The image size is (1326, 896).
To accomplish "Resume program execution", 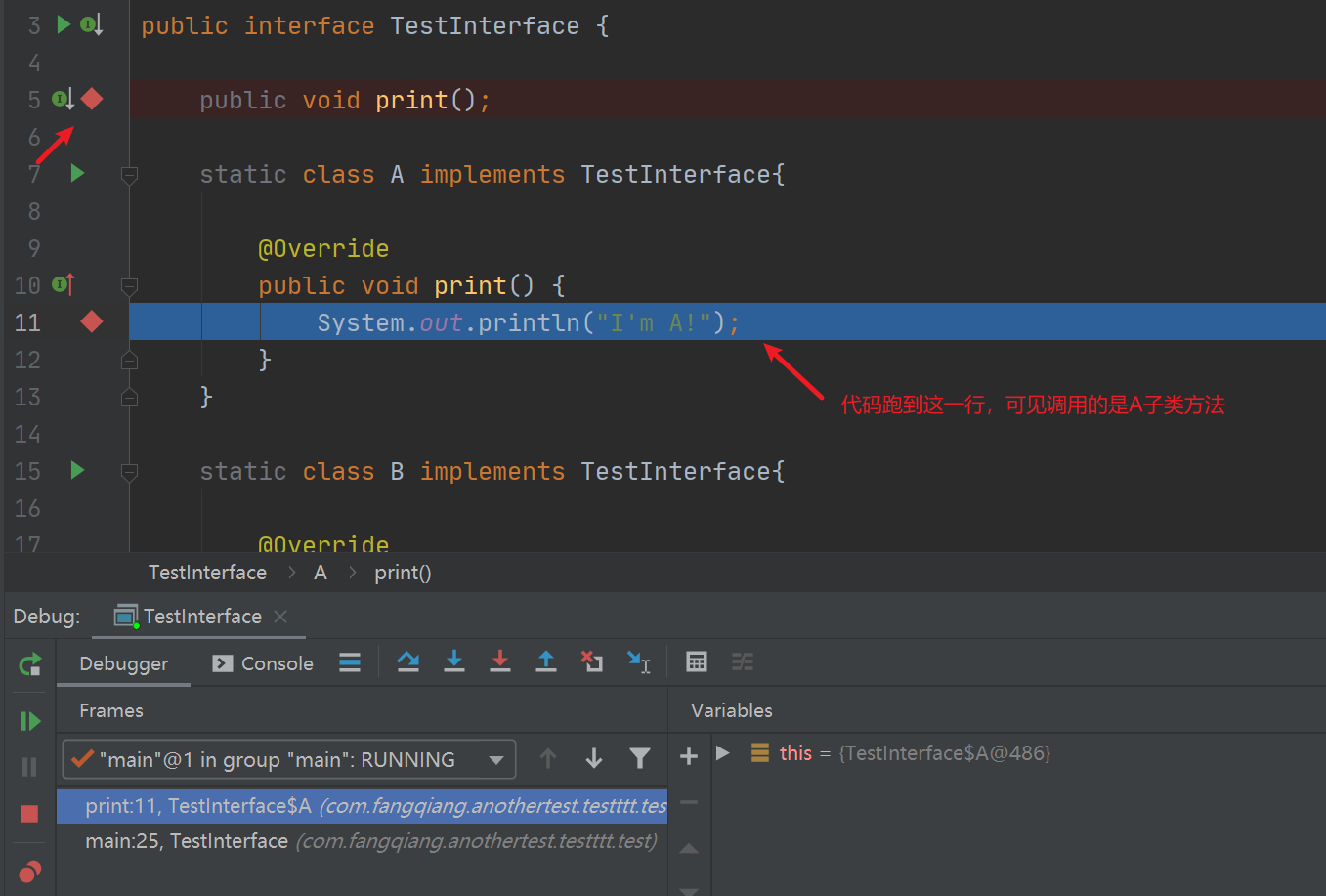I will [30, 721].
